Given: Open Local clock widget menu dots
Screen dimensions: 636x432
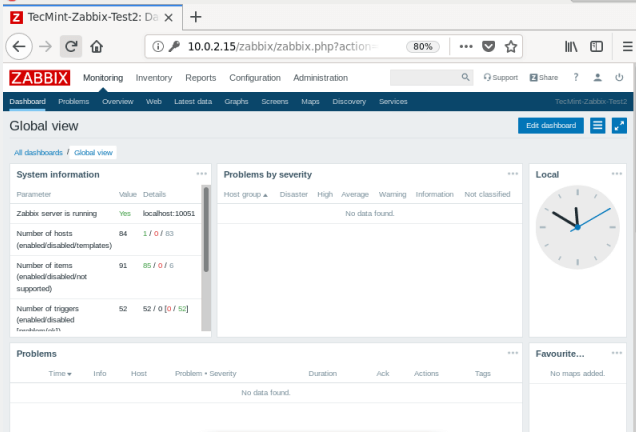Looking at the screenshot, I should 619,174.
